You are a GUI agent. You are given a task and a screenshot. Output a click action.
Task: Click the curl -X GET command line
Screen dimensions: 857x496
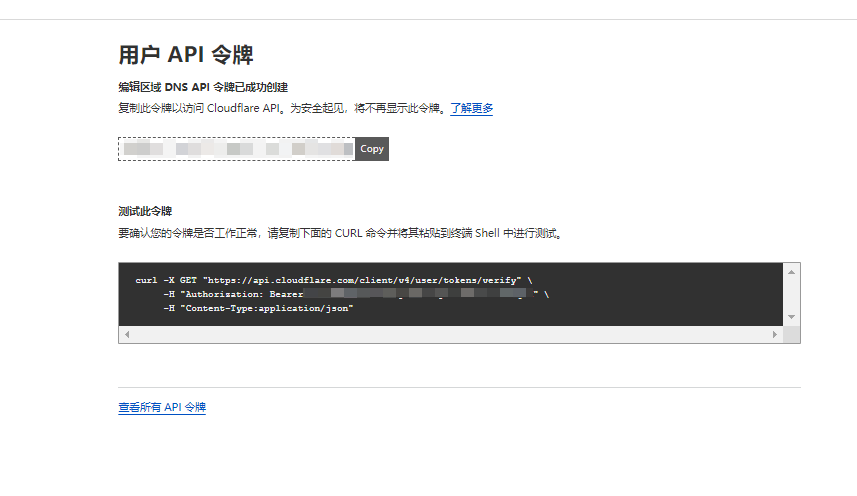point(334,280)
